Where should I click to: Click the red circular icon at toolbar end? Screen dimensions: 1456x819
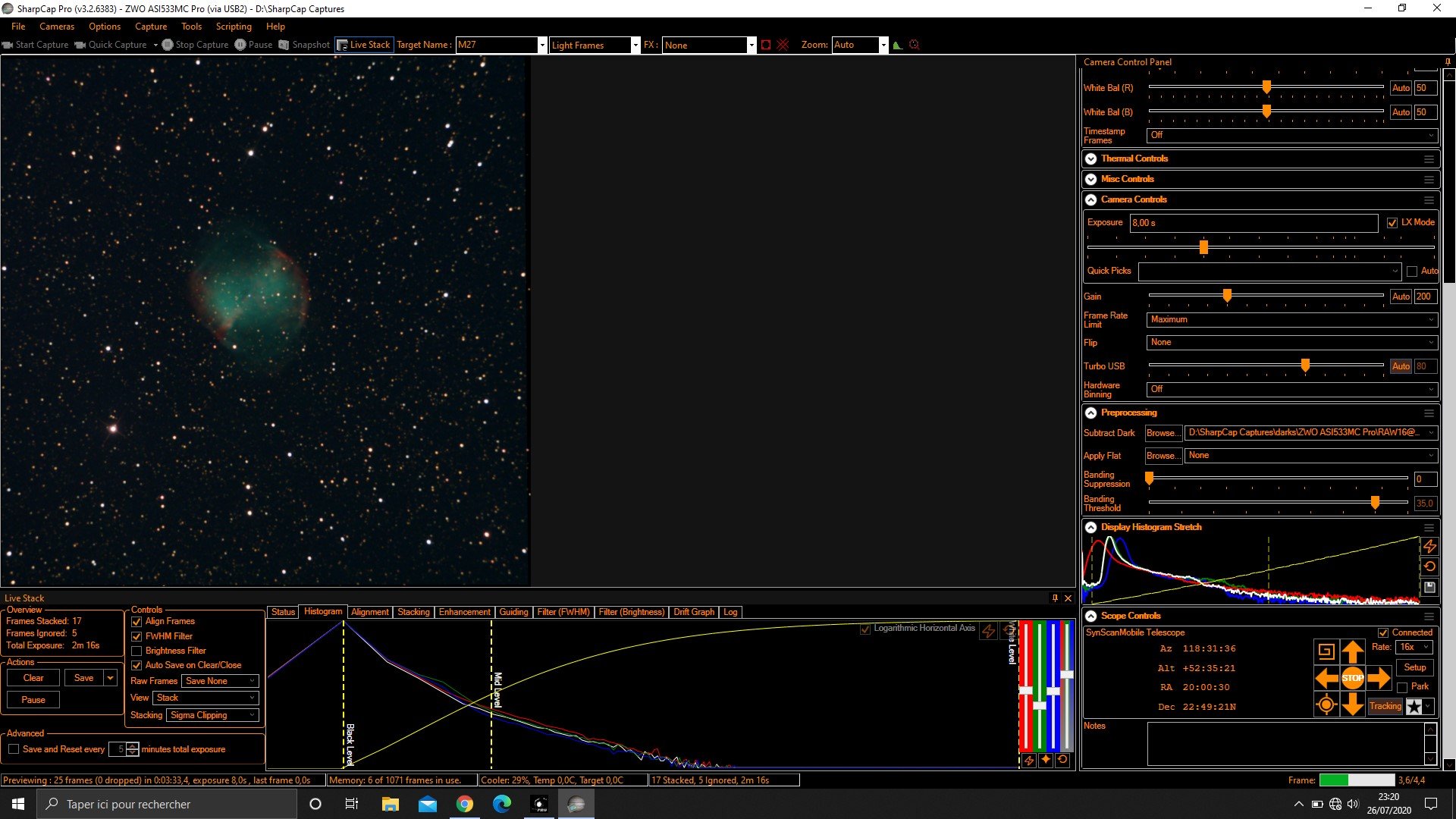pyautogui.click(x=915, y=45)
